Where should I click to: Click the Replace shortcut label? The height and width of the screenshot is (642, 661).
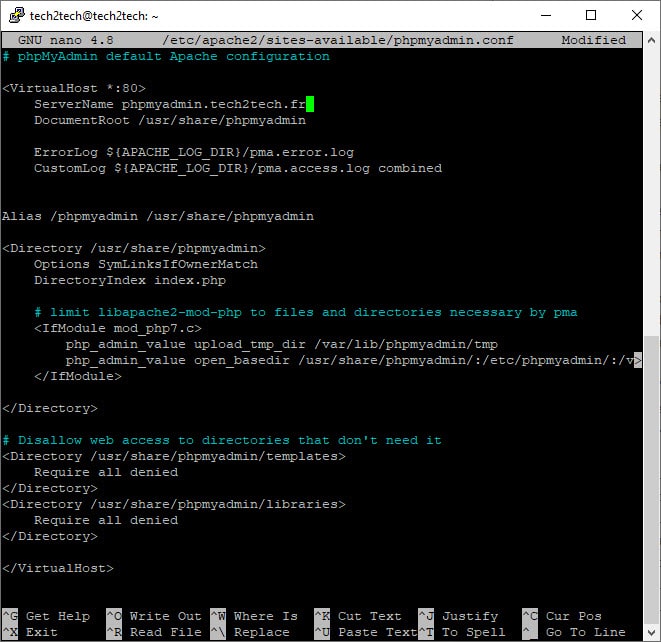click(x=261, y=632)
